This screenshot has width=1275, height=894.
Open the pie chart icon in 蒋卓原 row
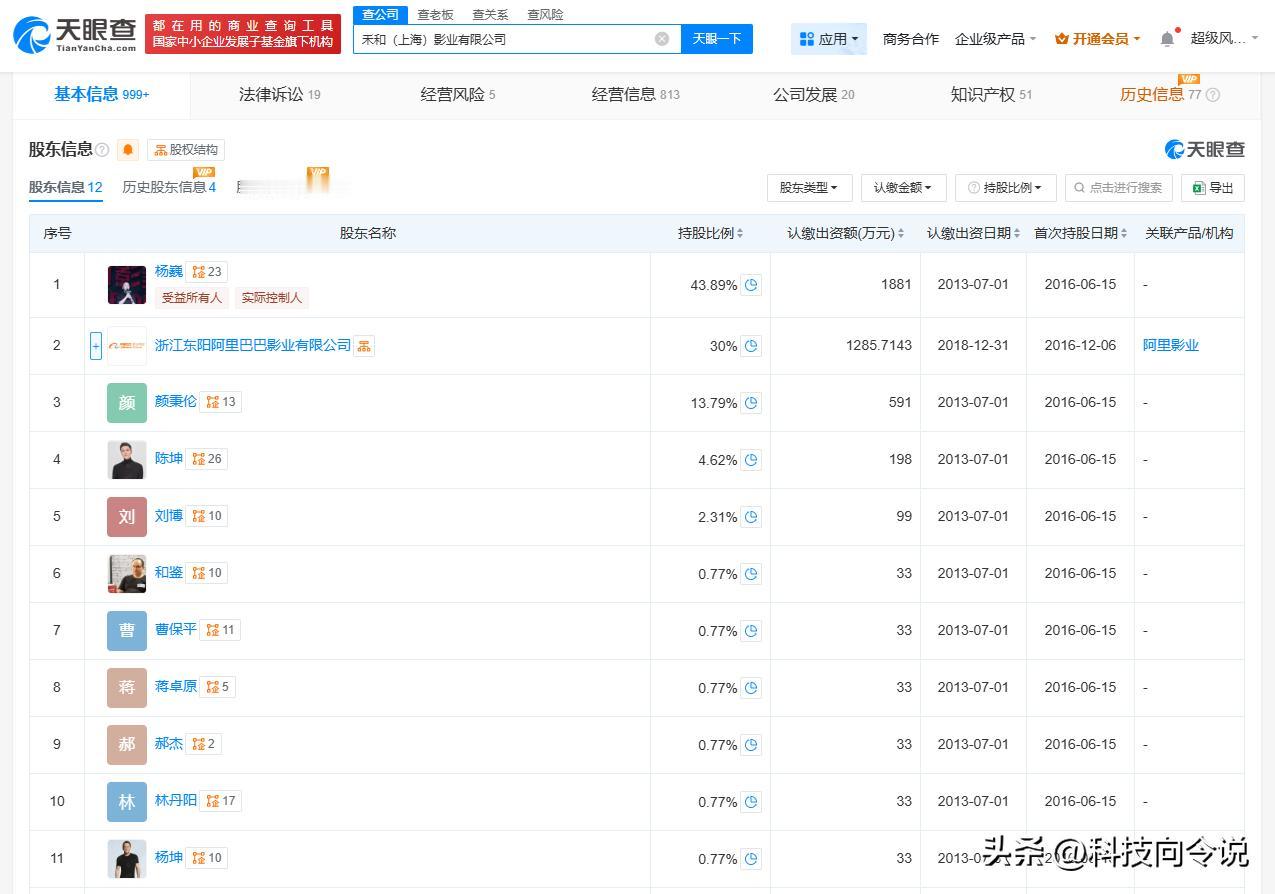point(751,688)
